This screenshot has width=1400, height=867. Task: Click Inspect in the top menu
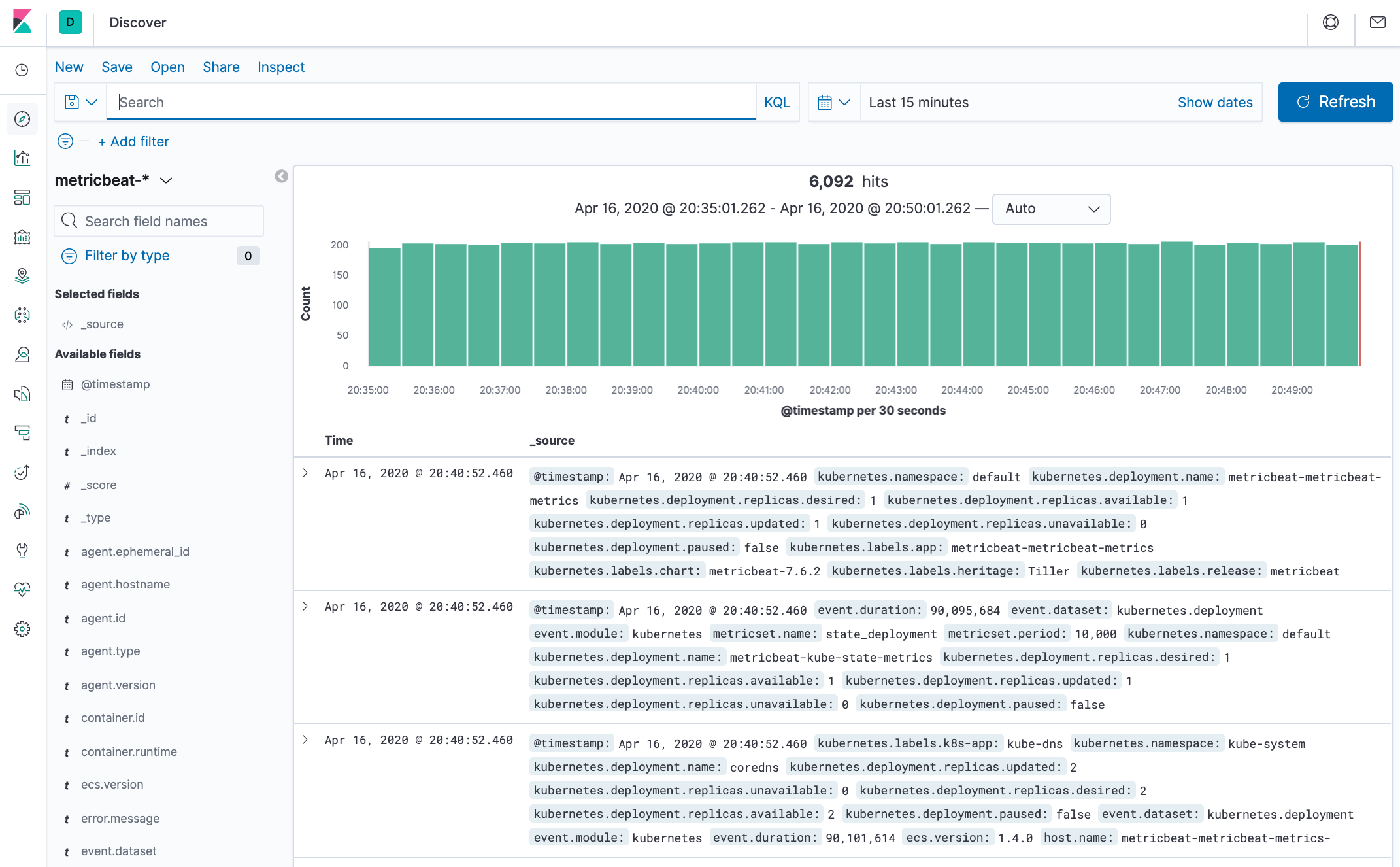(281, 67)
